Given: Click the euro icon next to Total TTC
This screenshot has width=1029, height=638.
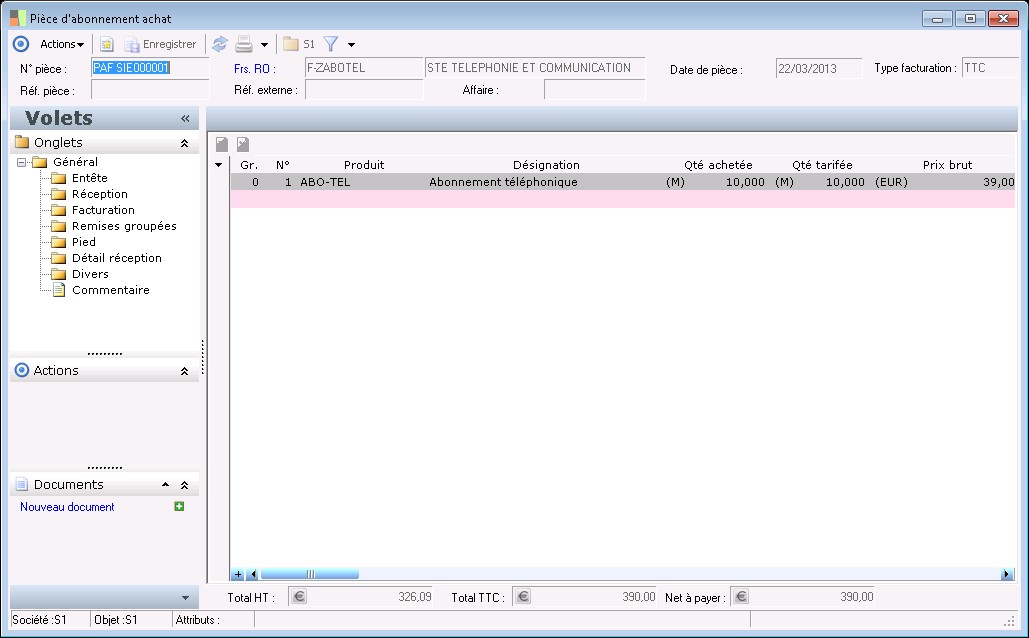Looking at the screenshot, I should (x=523, y=597).
